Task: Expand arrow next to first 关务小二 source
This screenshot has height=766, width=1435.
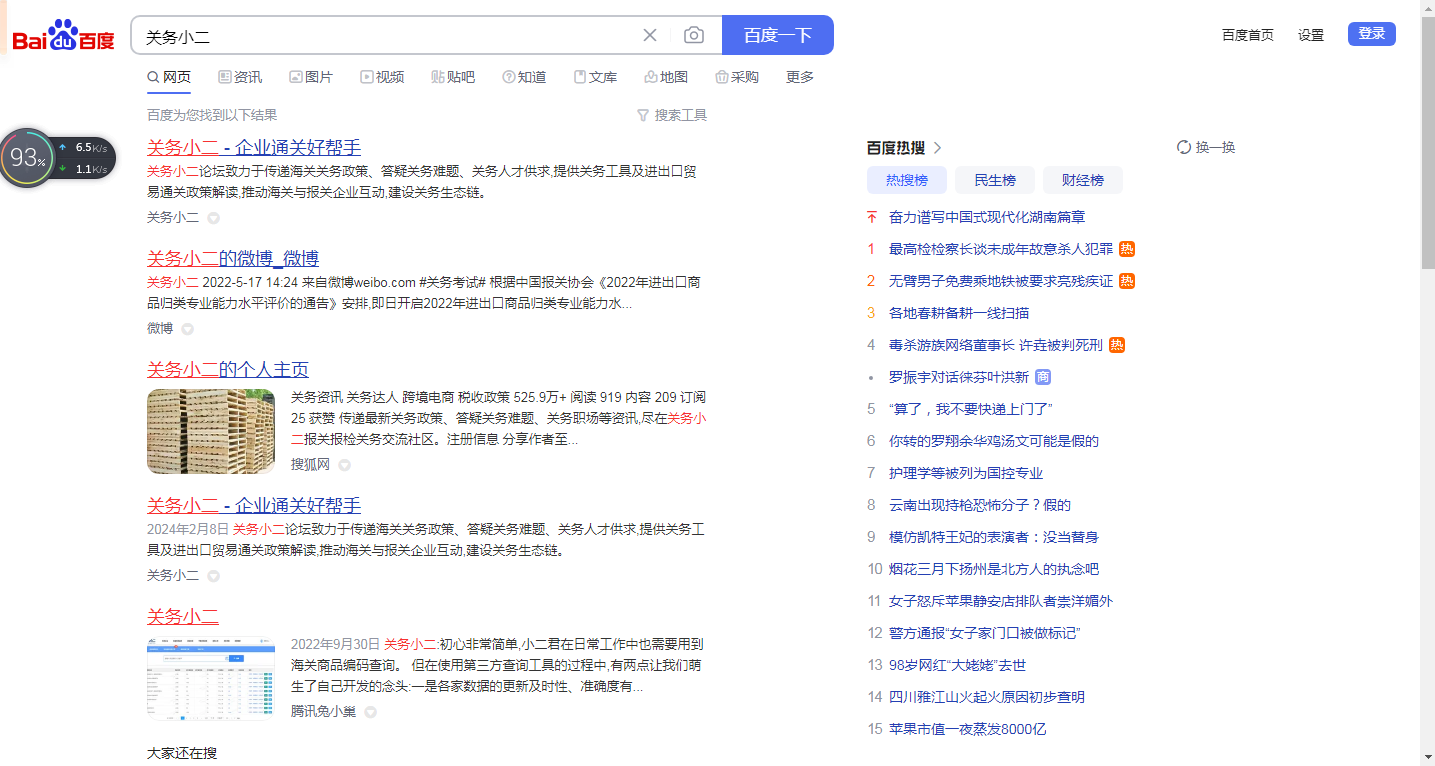Action: coord(213,218)
